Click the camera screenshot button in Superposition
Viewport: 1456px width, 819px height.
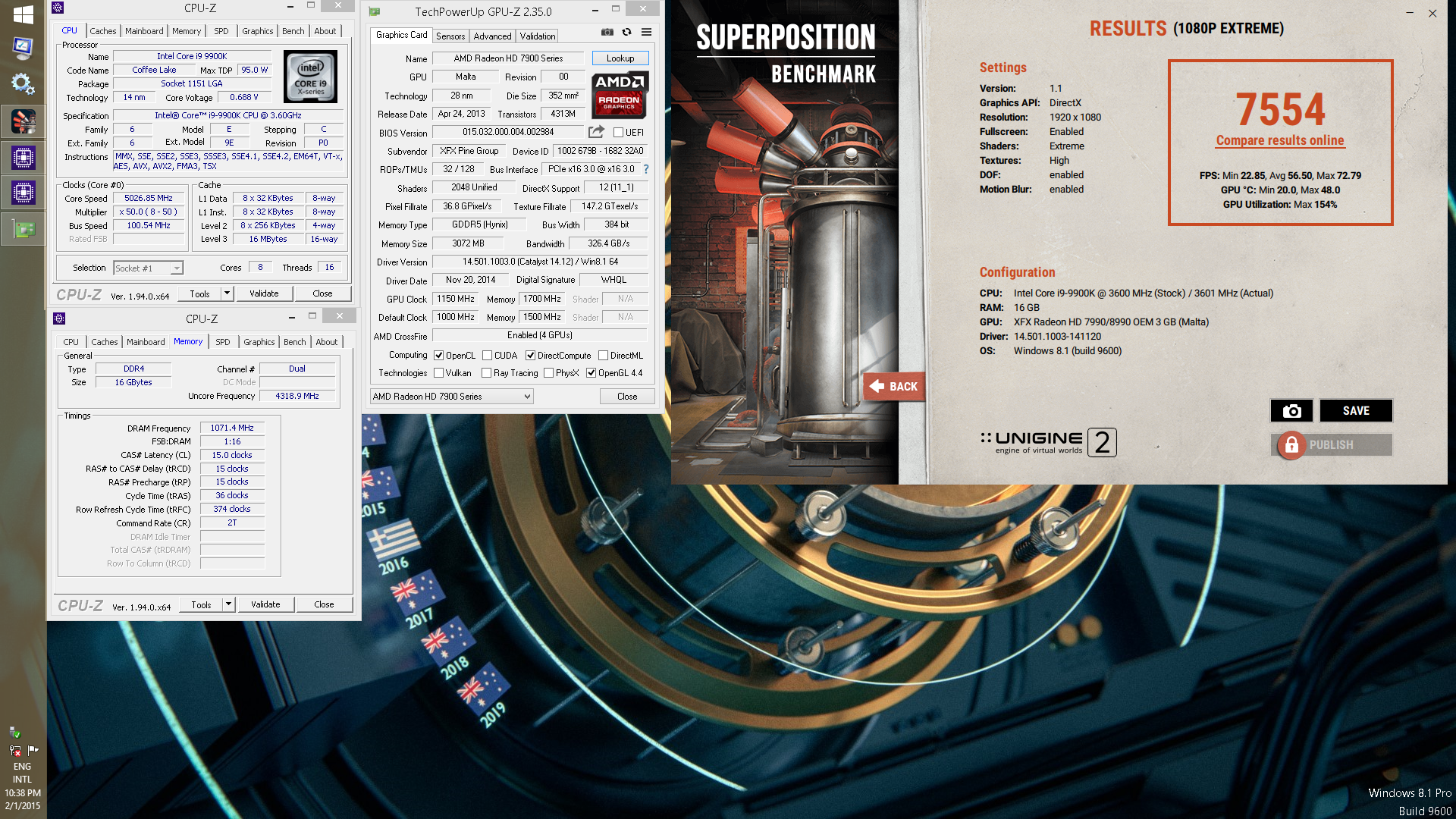point(1291,410)
